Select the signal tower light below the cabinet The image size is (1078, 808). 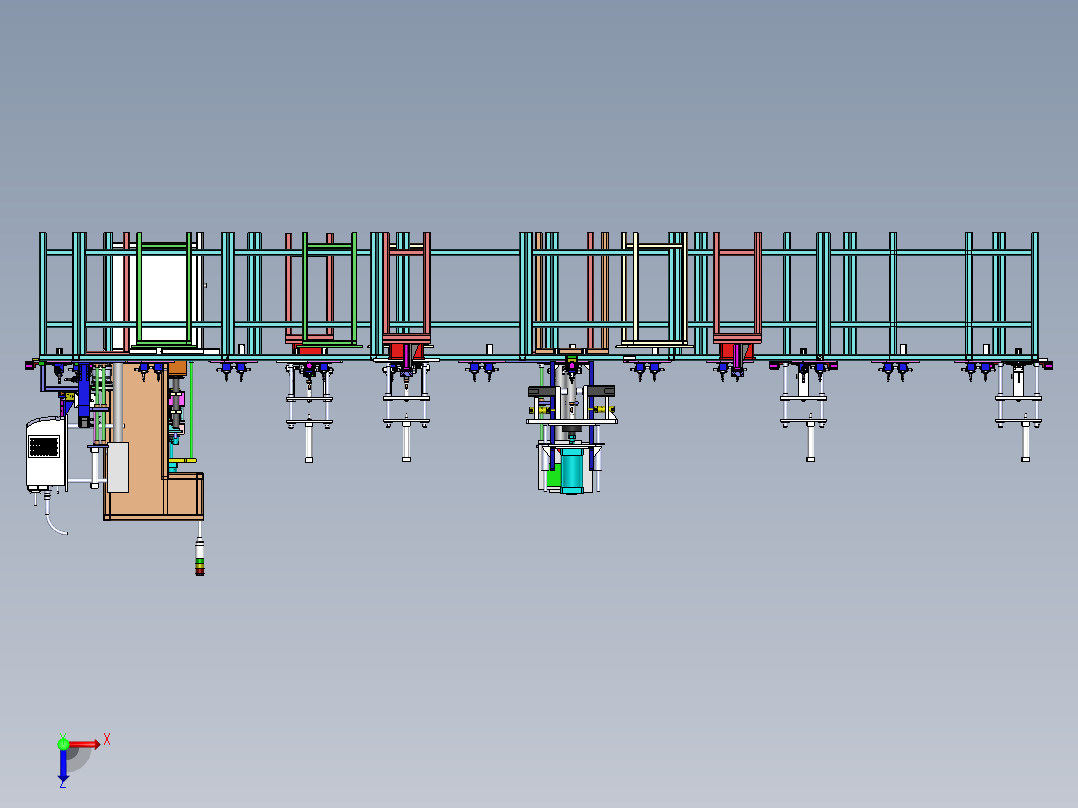point(199,557)
